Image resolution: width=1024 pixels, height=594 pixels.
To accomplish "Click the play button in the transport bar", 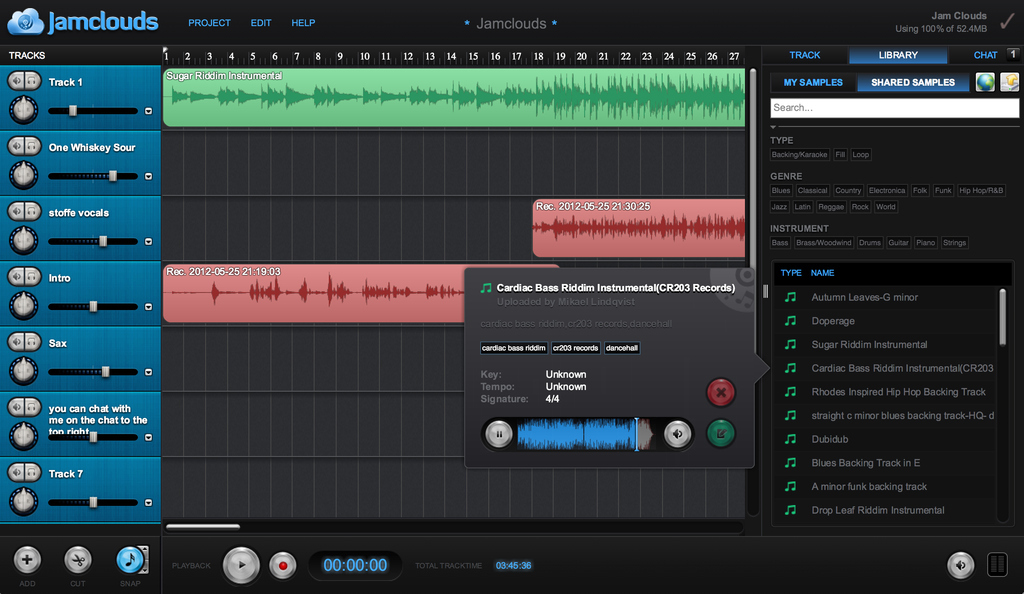I will (241, 565).
